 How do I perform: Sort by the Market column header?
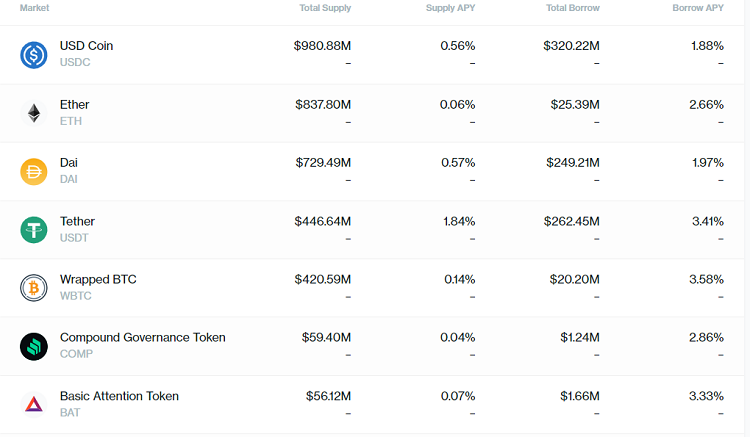click(x=35, y=8)
